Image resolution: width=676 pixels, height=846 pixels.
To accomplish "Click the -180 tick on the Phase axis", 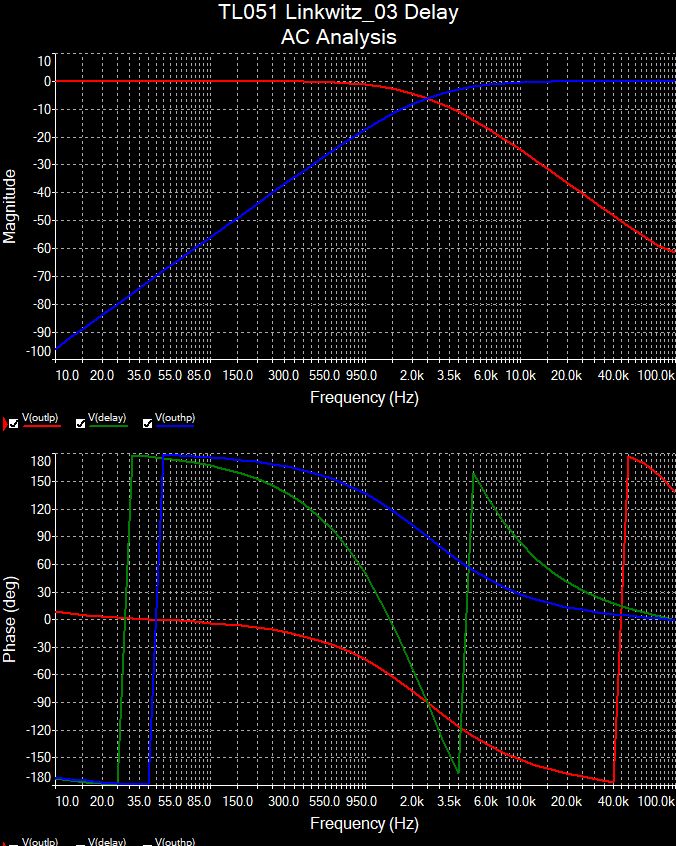I will [38, 777].
